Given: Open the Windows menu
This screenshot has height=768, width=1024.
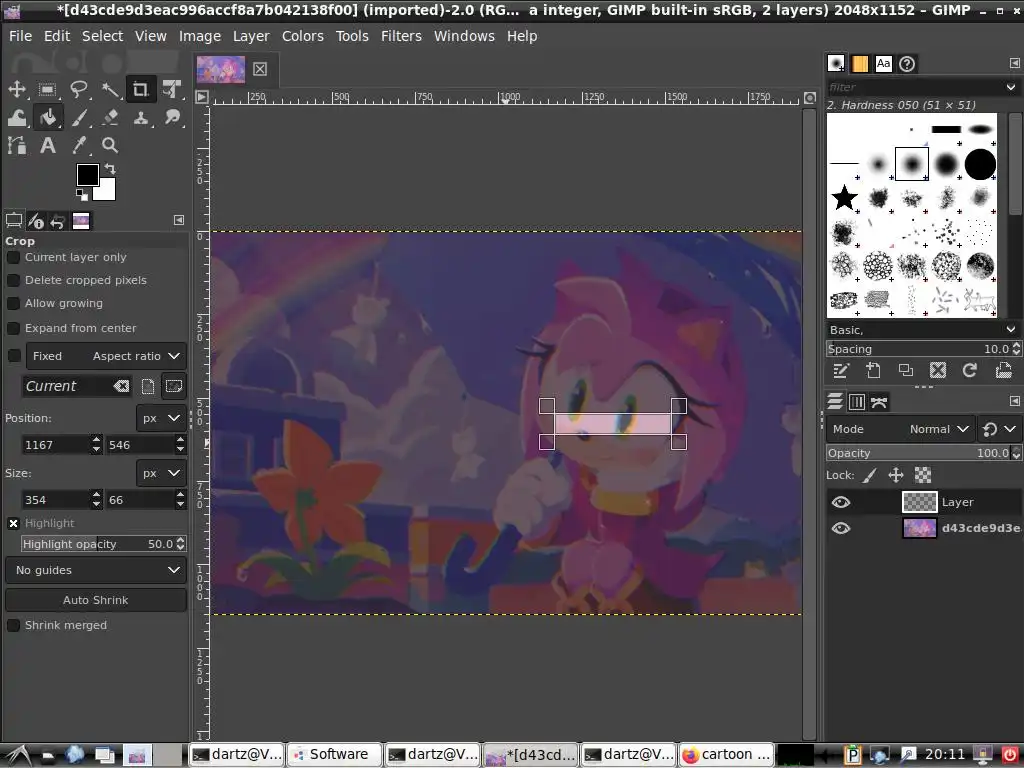Looking at the screenshot, I should coord(464,36).
